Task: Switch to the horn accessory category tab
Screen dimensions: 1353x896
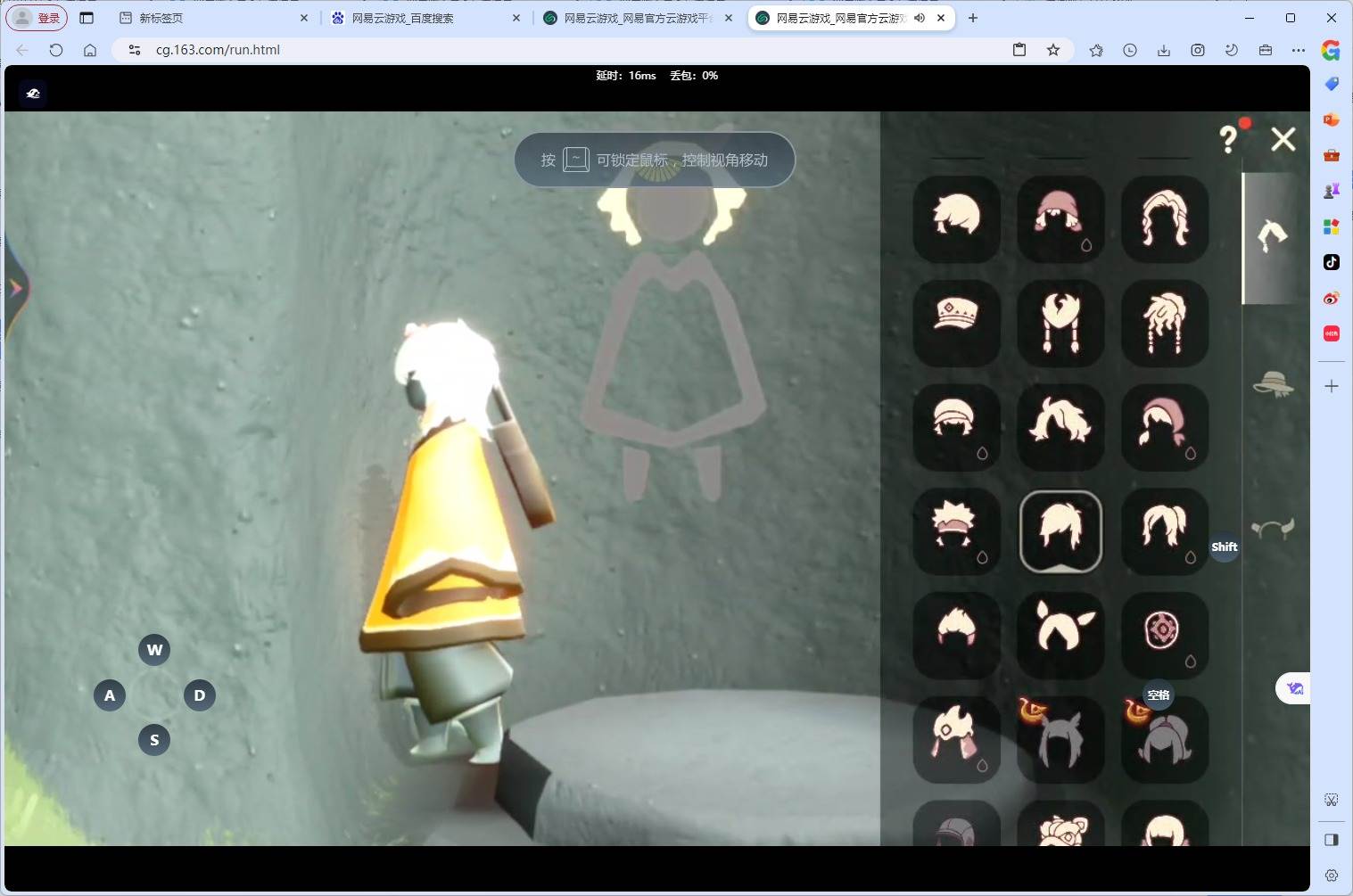Action: pyautogui.click(x=1273, y=530)
